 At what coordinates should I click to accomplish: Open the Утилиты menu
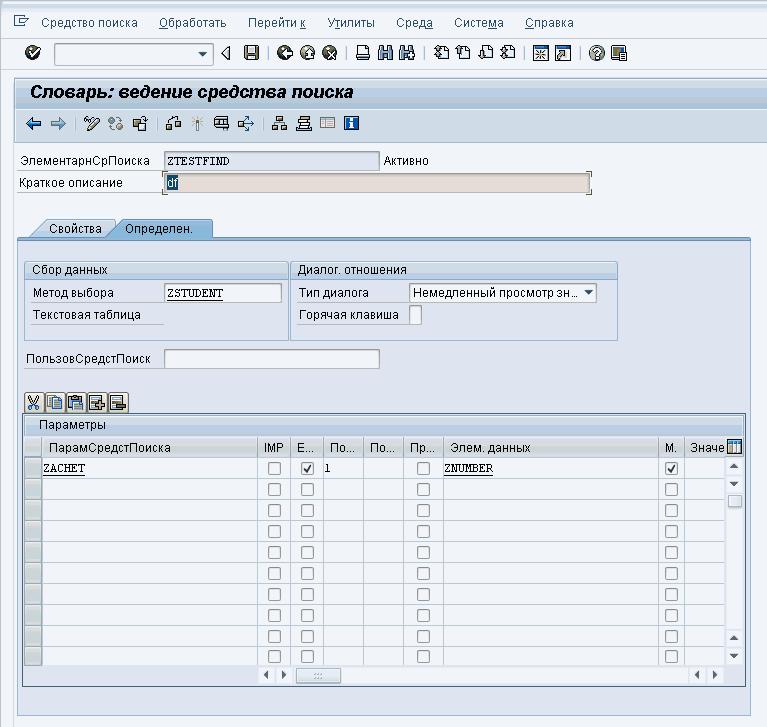[351, 23]
